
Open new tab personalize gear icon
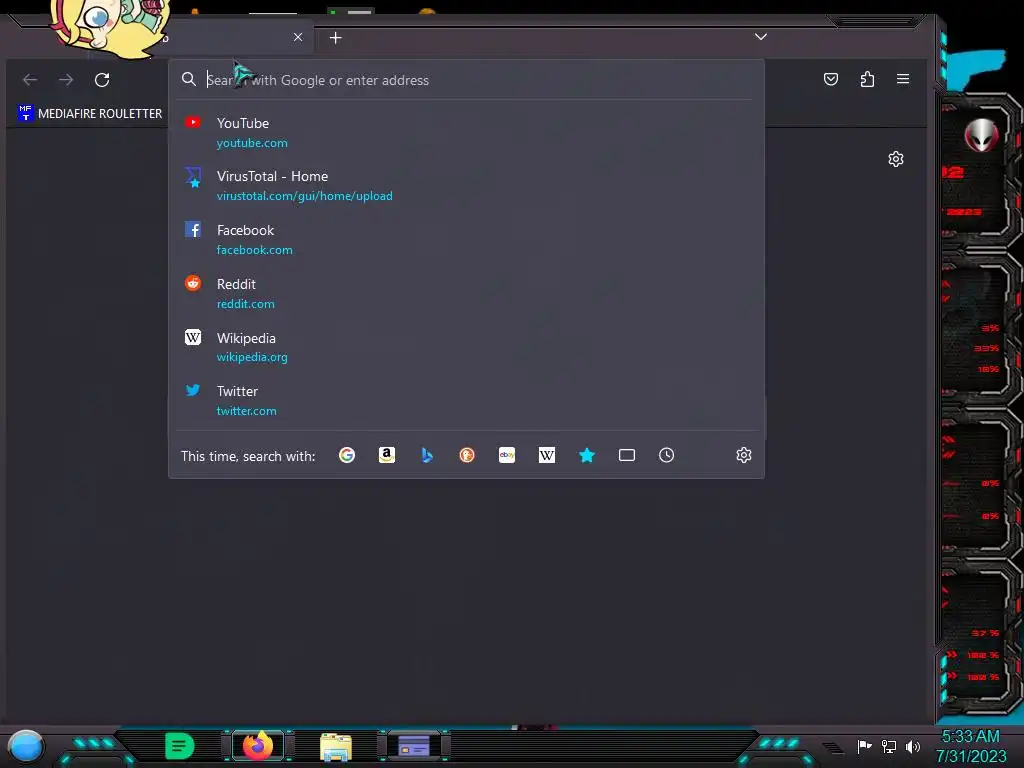click(x=896, y=159)
